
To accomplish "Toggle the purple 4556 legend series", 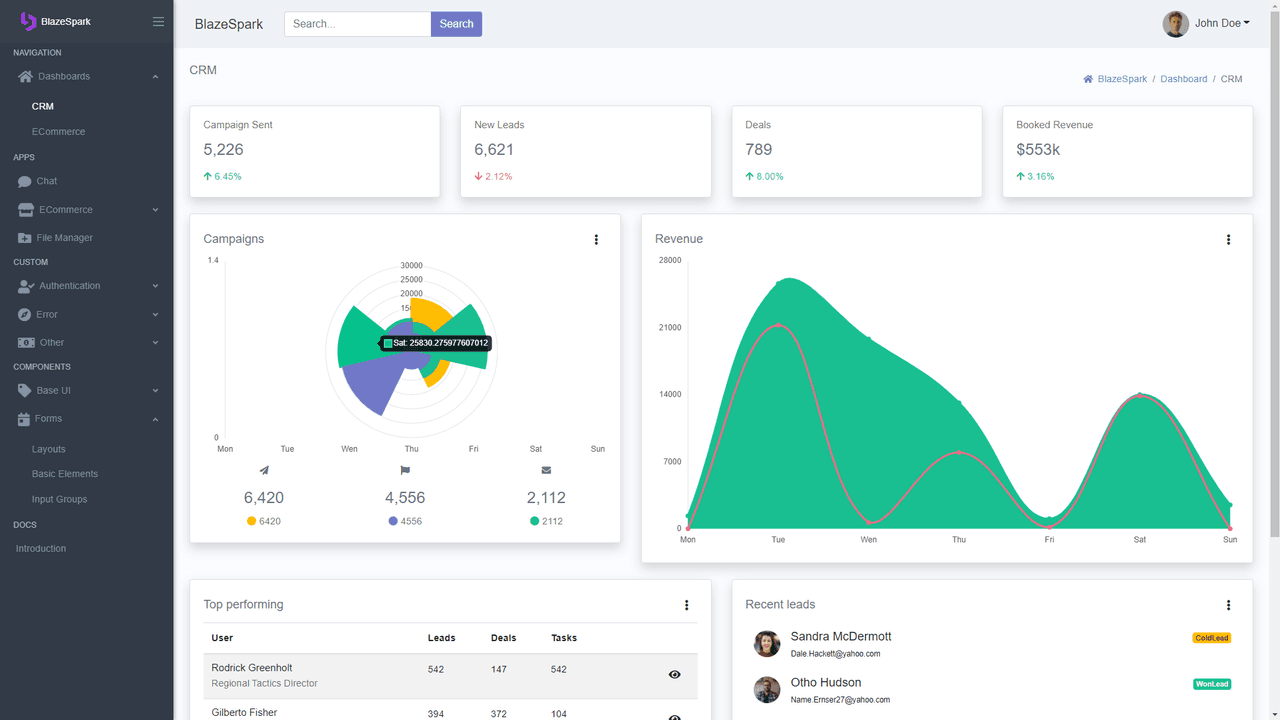I will coord(406,521).
